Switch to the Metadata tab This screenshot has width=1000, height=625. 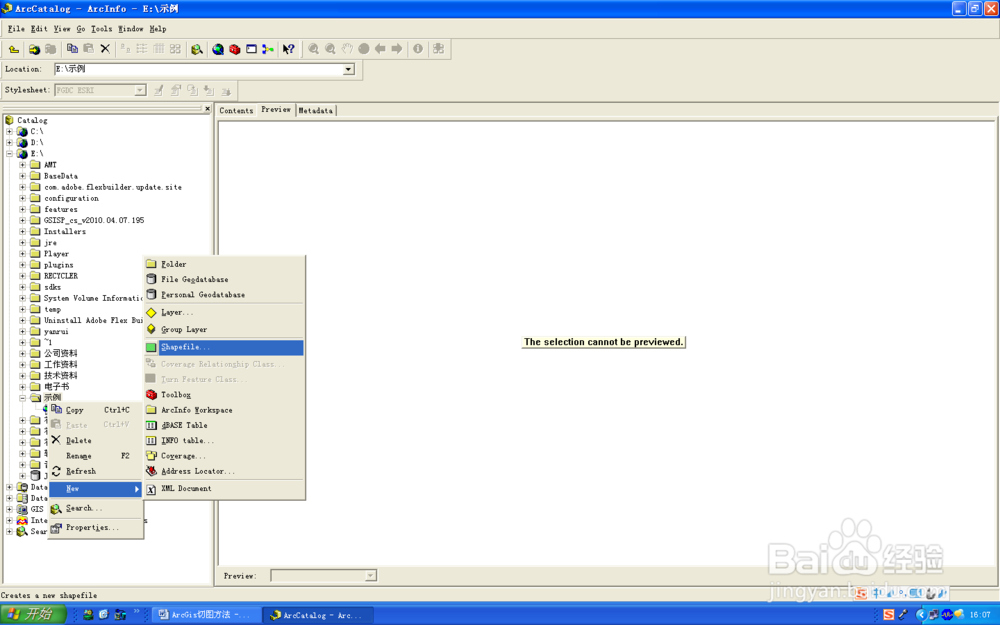(x=316, y=110)
